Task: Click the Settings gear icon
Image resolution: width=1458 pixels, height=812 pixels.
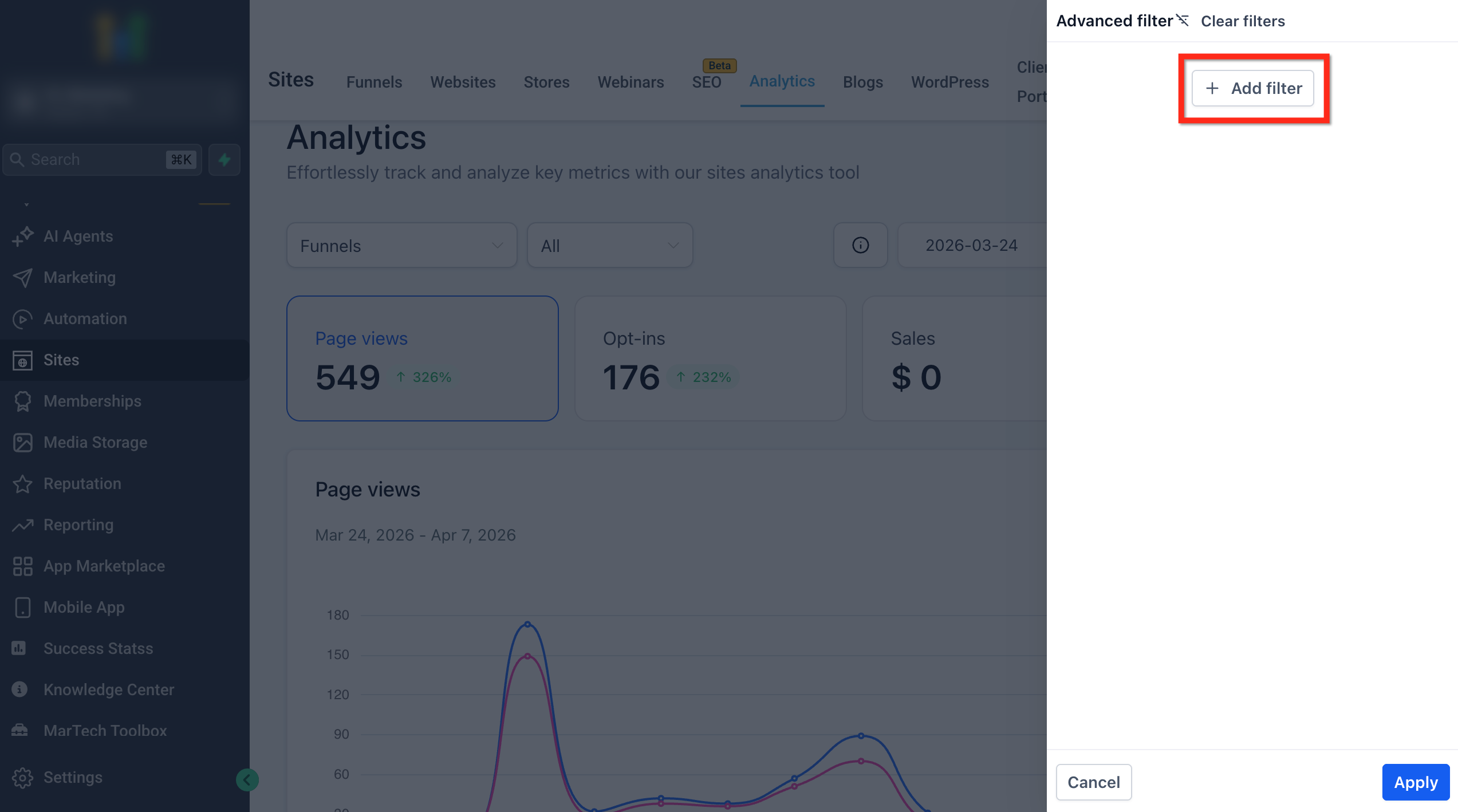Action: pyautogui.click(x=22, y=778)
